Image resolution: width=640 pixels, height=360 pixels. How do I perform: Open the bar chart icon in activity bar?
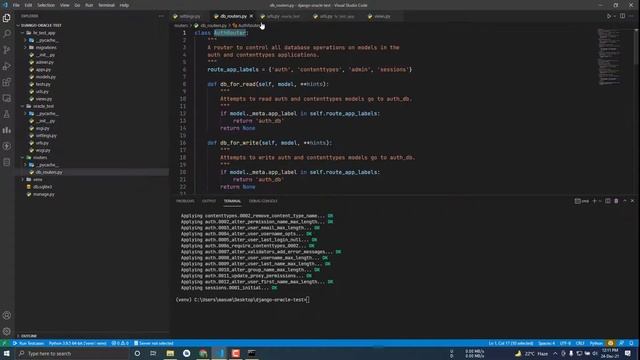7,130
